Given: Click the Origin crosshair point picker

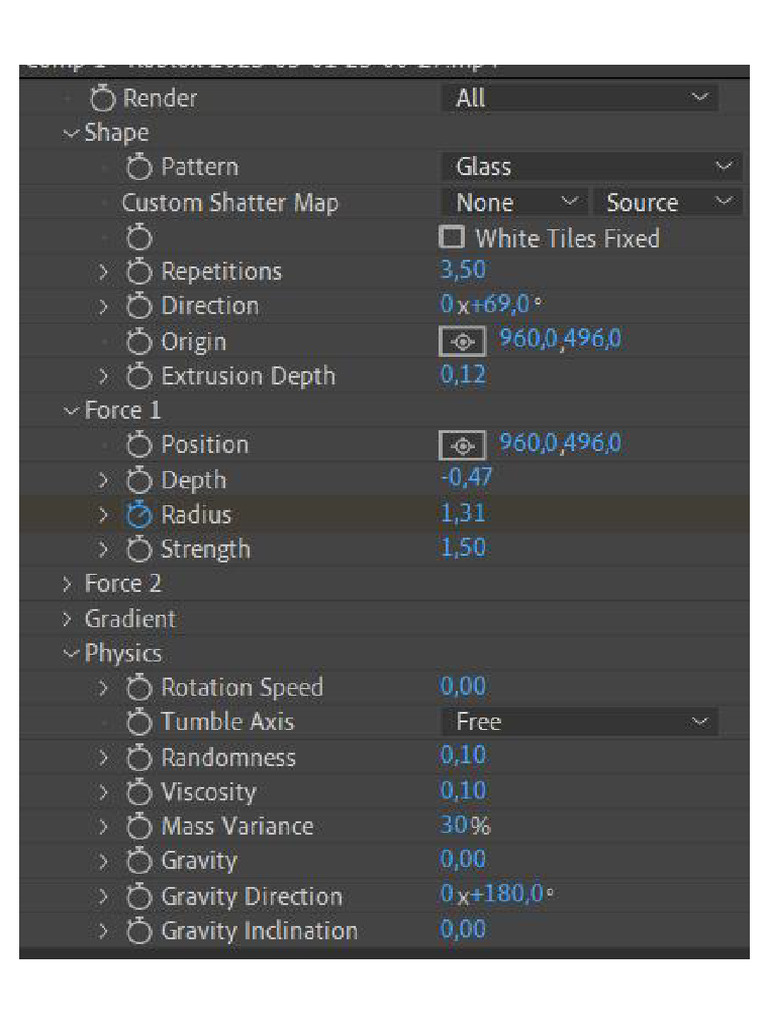Looking at the screenshot, I should [462, 342].
